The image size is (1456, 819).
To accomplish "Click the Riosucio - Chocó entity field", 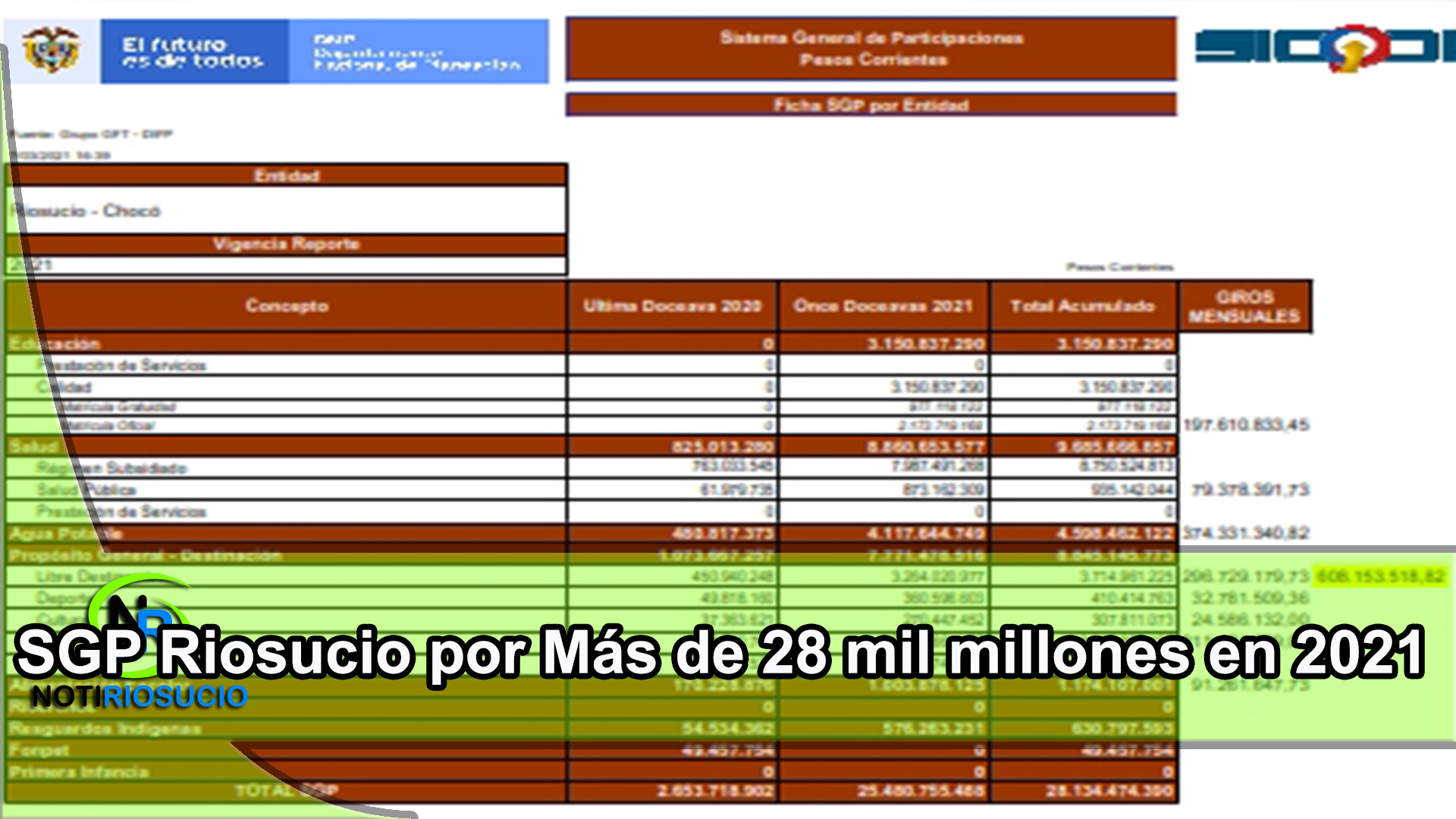I will click(287, 210).
